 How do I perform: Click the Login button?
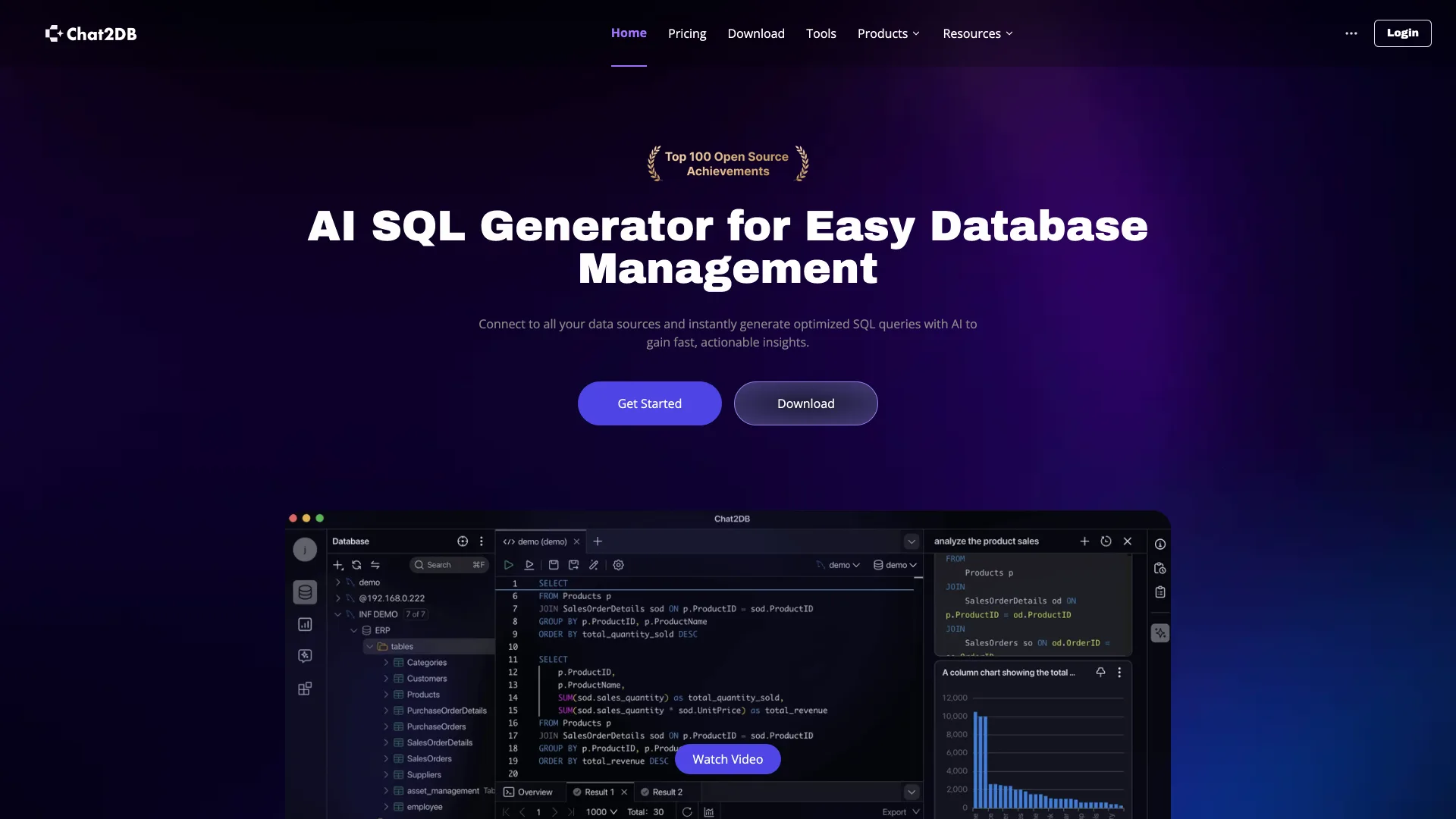tap(1403, 33)
